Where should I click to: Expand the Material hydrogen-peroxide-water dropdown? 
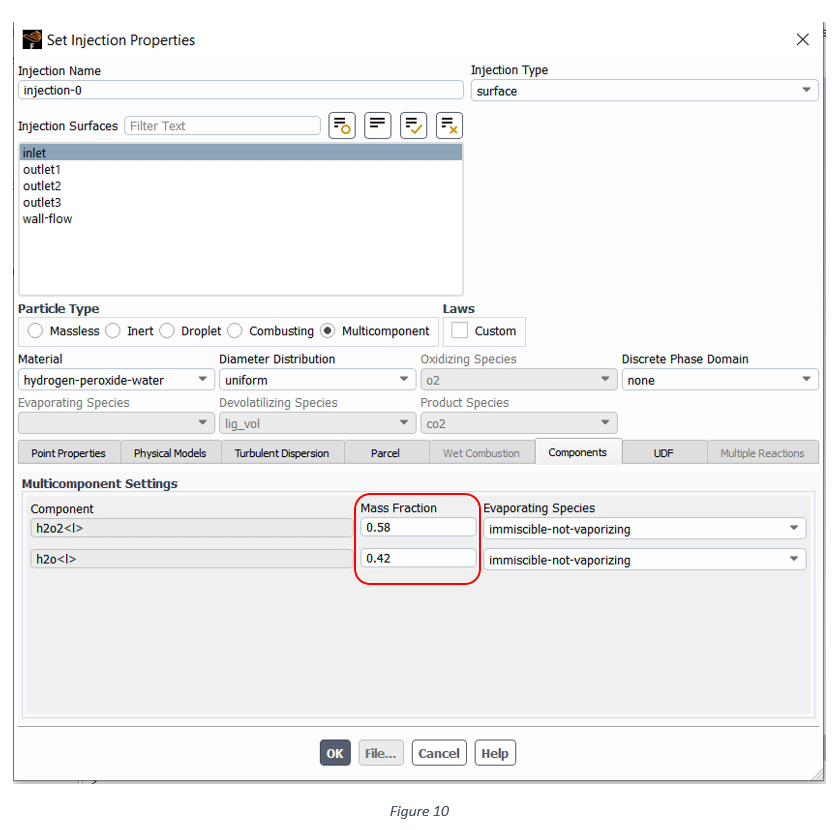tap(116, 380)
